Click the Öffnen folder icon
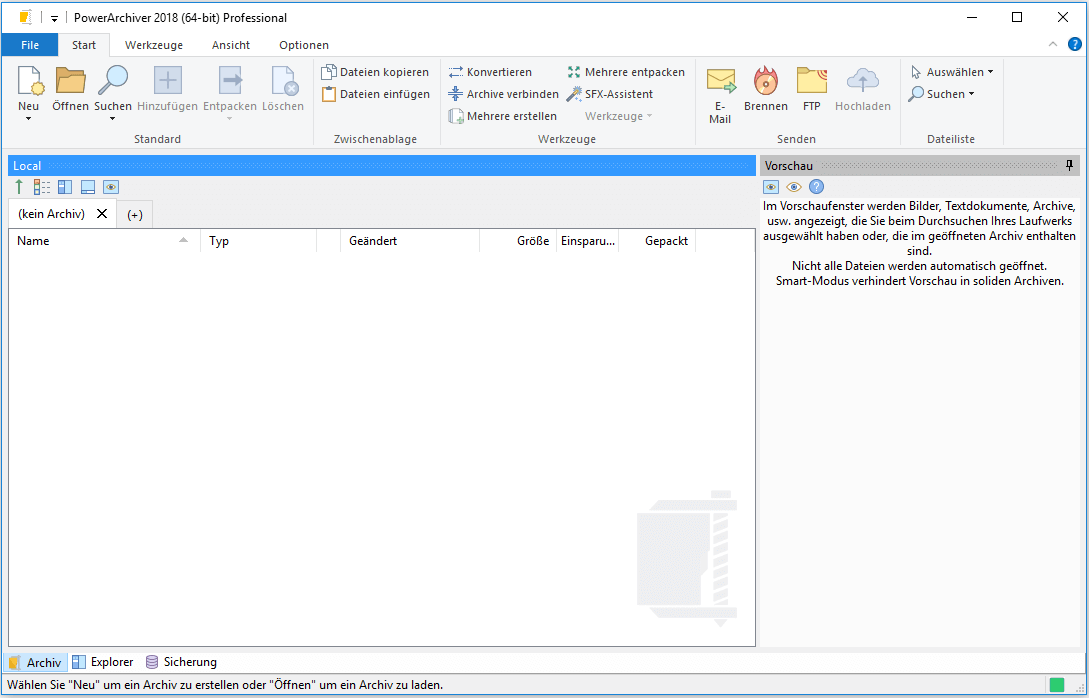This screenshot has height=698, width=1089. pos(70,81)
